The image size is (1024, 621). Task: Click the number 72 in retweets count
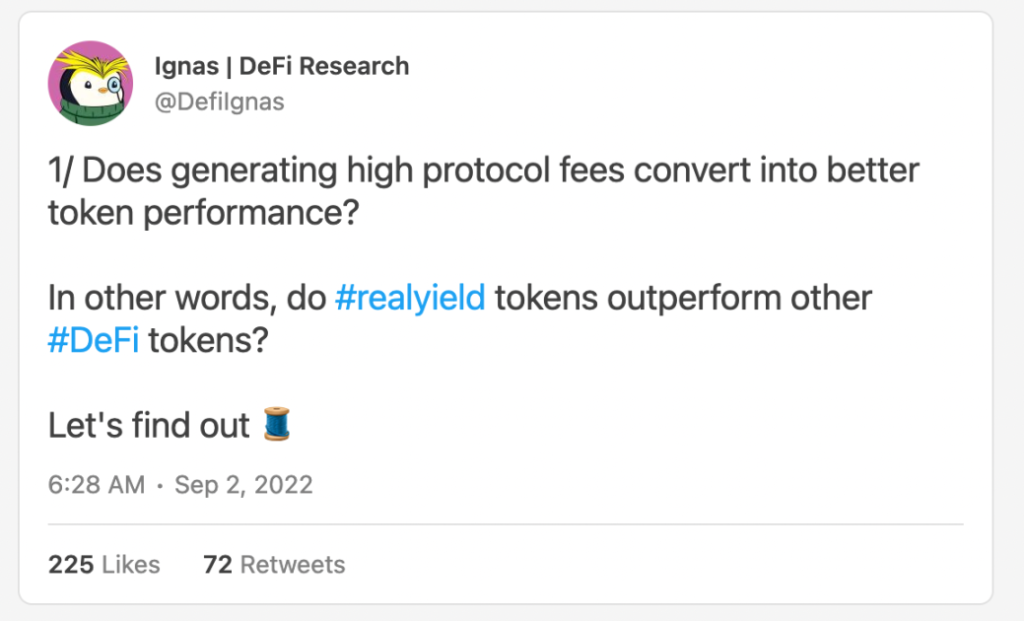click(x=217, y=564)
